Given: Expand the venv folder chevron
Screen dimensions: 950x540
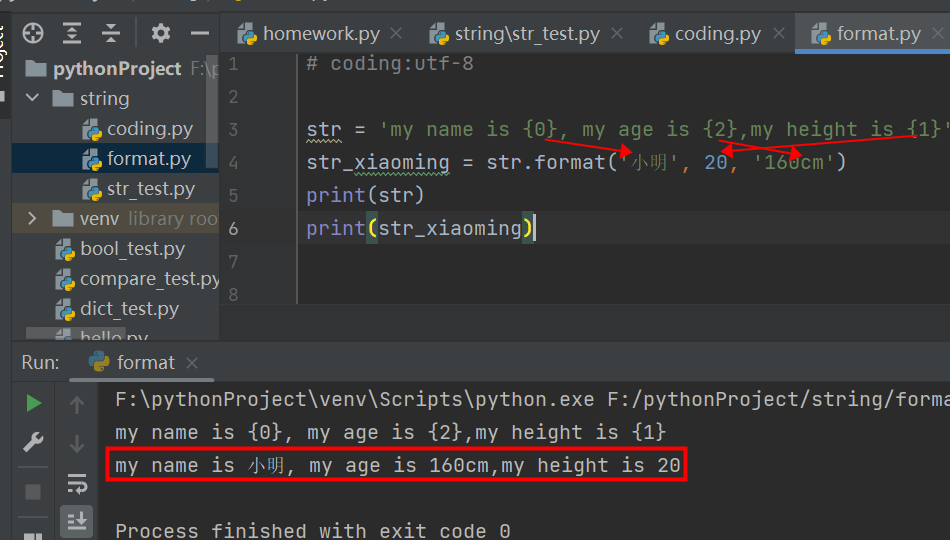Looking at the screenshot, I should [32, 218].
